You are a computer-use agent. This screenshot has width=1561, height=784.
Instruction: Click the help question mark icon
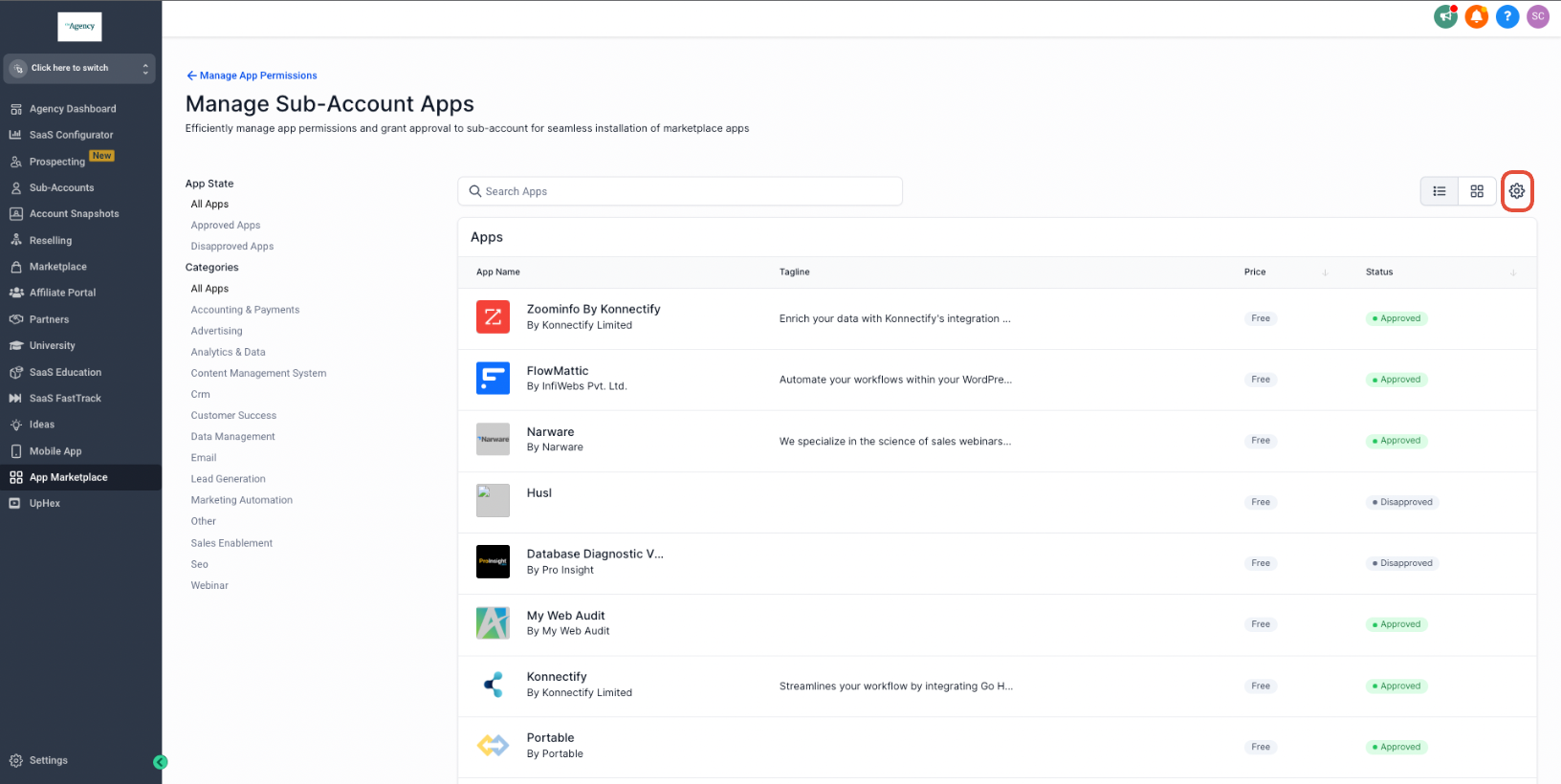click(1507, 16)
